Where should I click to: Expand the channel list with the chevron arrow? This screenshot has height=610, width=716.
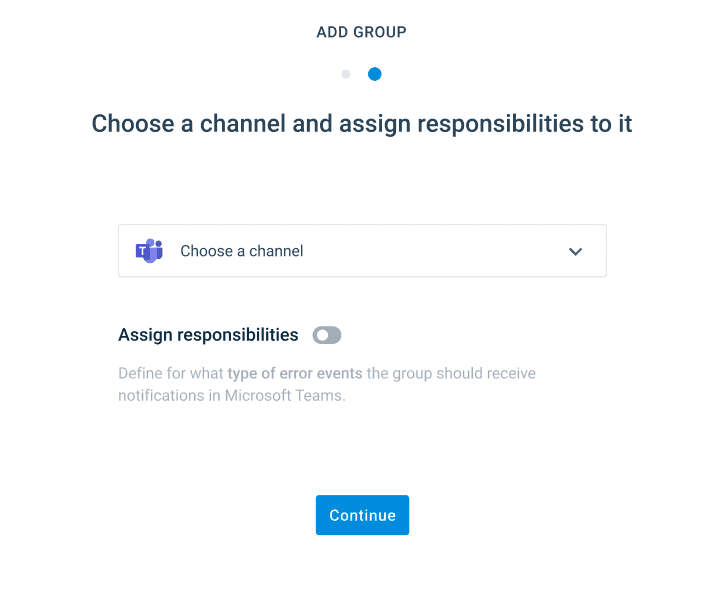click(575, 252)
